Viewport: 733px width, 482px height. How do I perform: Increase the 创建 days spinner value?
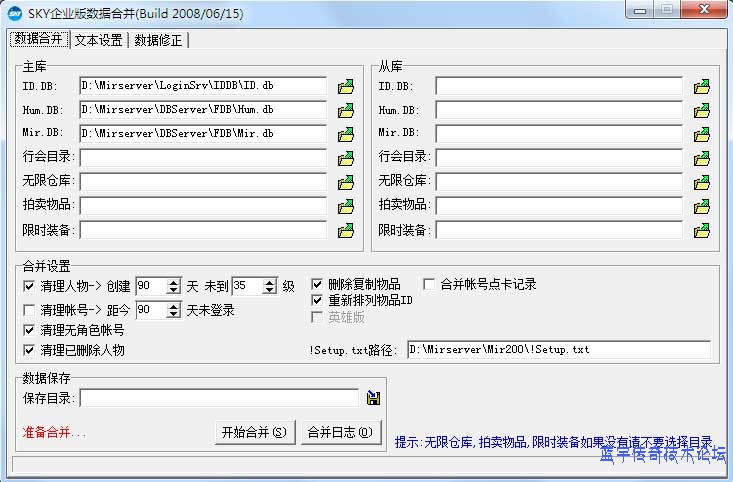(x=174, y=282)
